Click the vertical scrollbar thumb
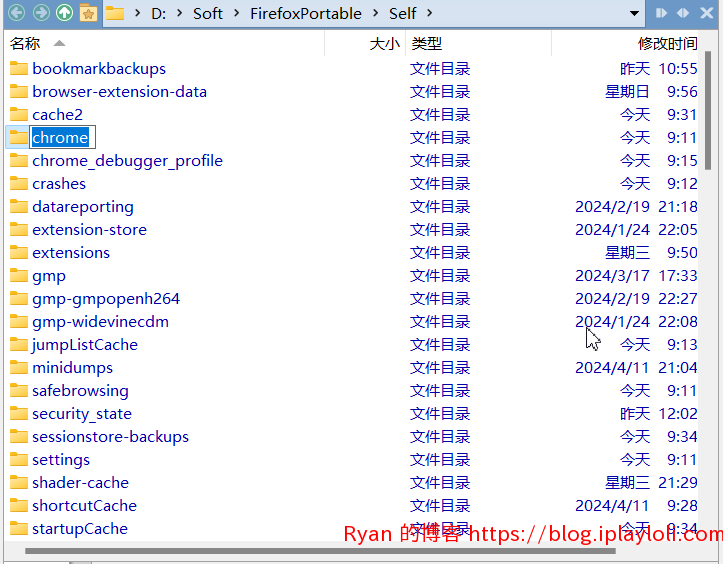 708,111
